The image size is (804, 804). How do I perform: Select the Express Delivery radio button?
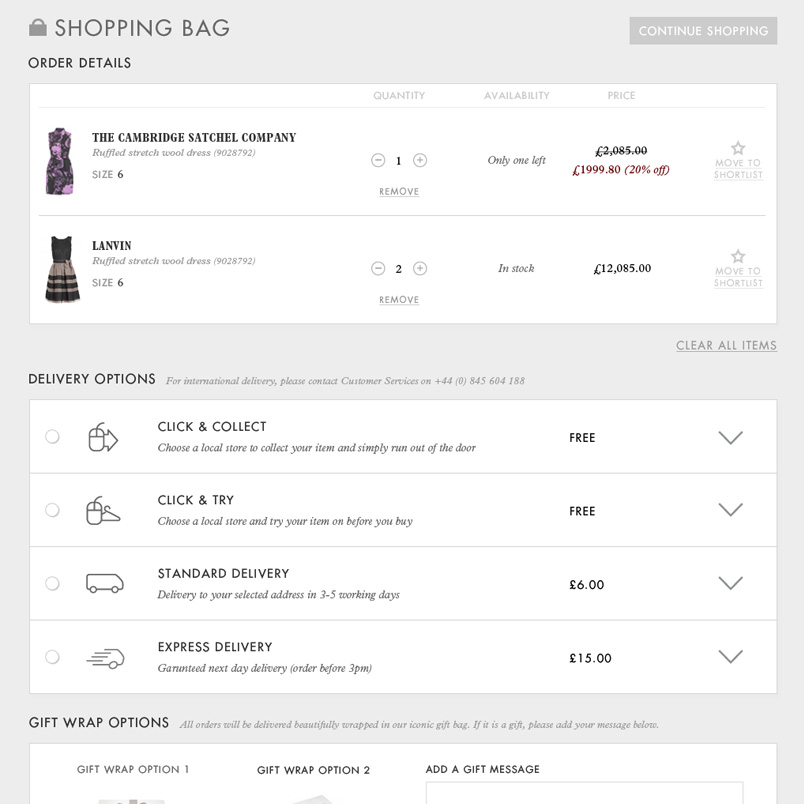(52, 657)
